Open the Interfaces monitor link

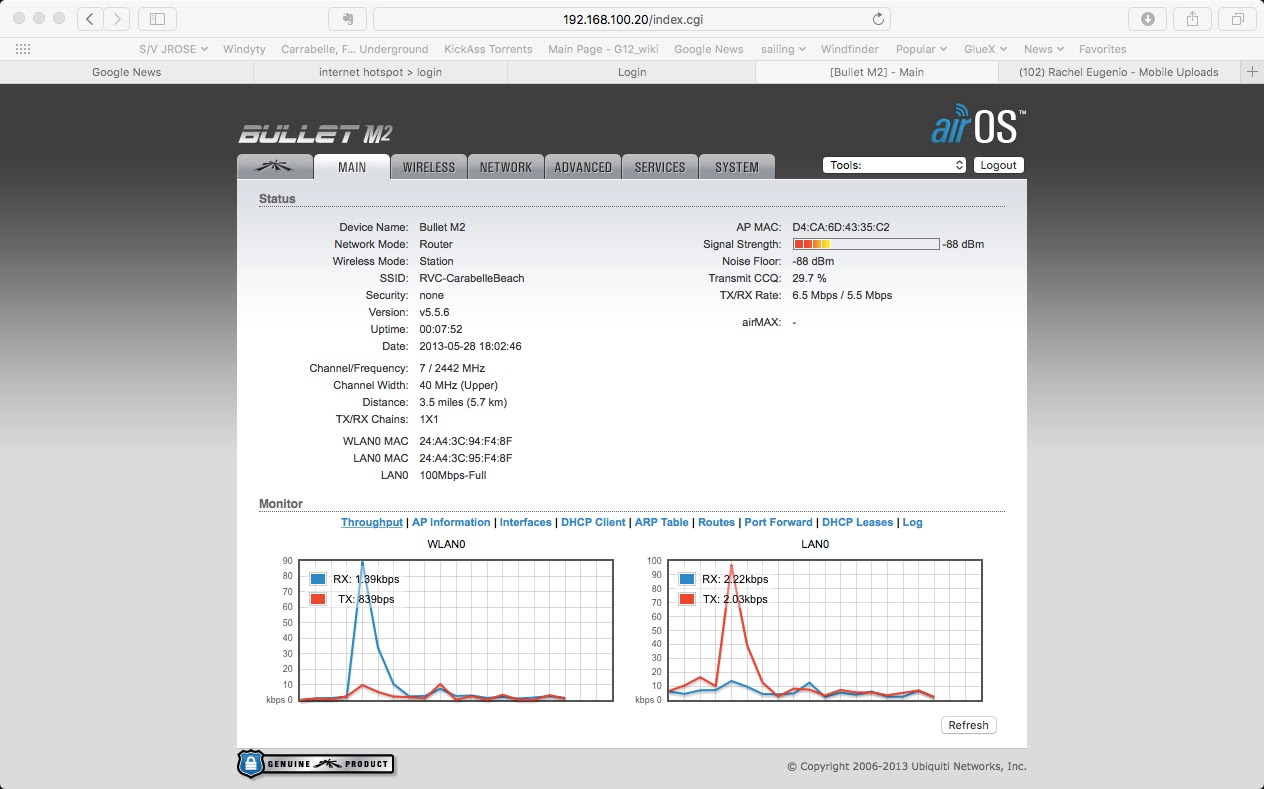point(526,522)
